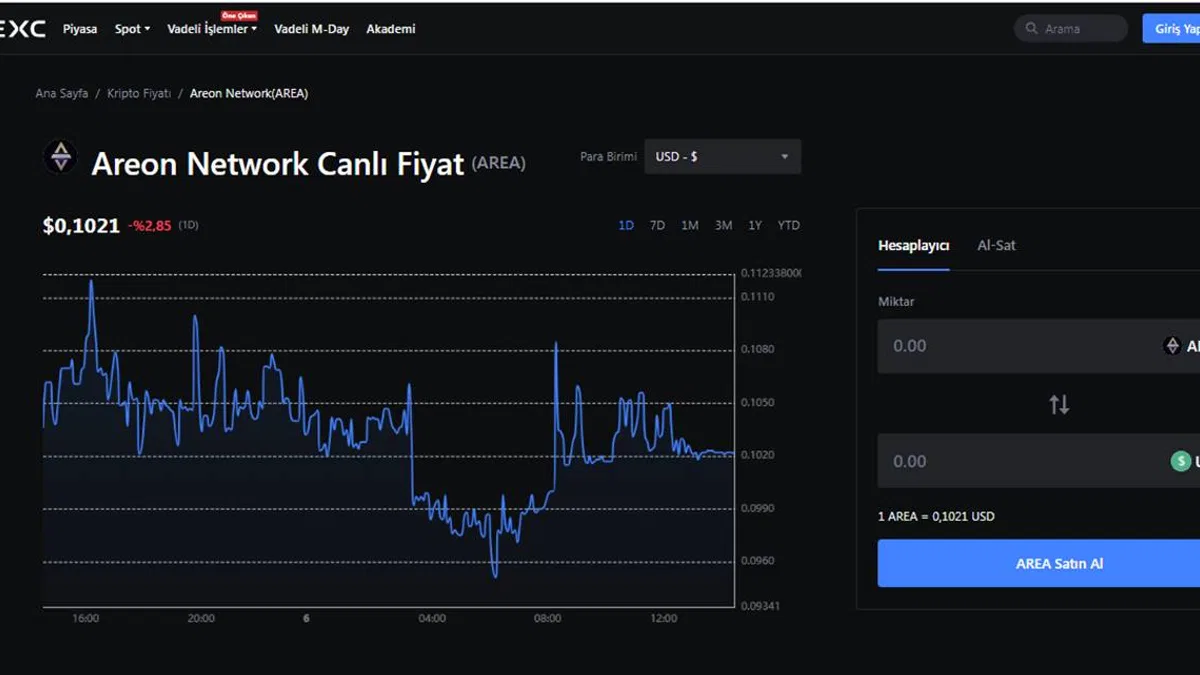Screen dimensions: 1200x675
Task: Click the 0.09341 minimum price label
Action: pyautogui.click(x=760, y=606)
